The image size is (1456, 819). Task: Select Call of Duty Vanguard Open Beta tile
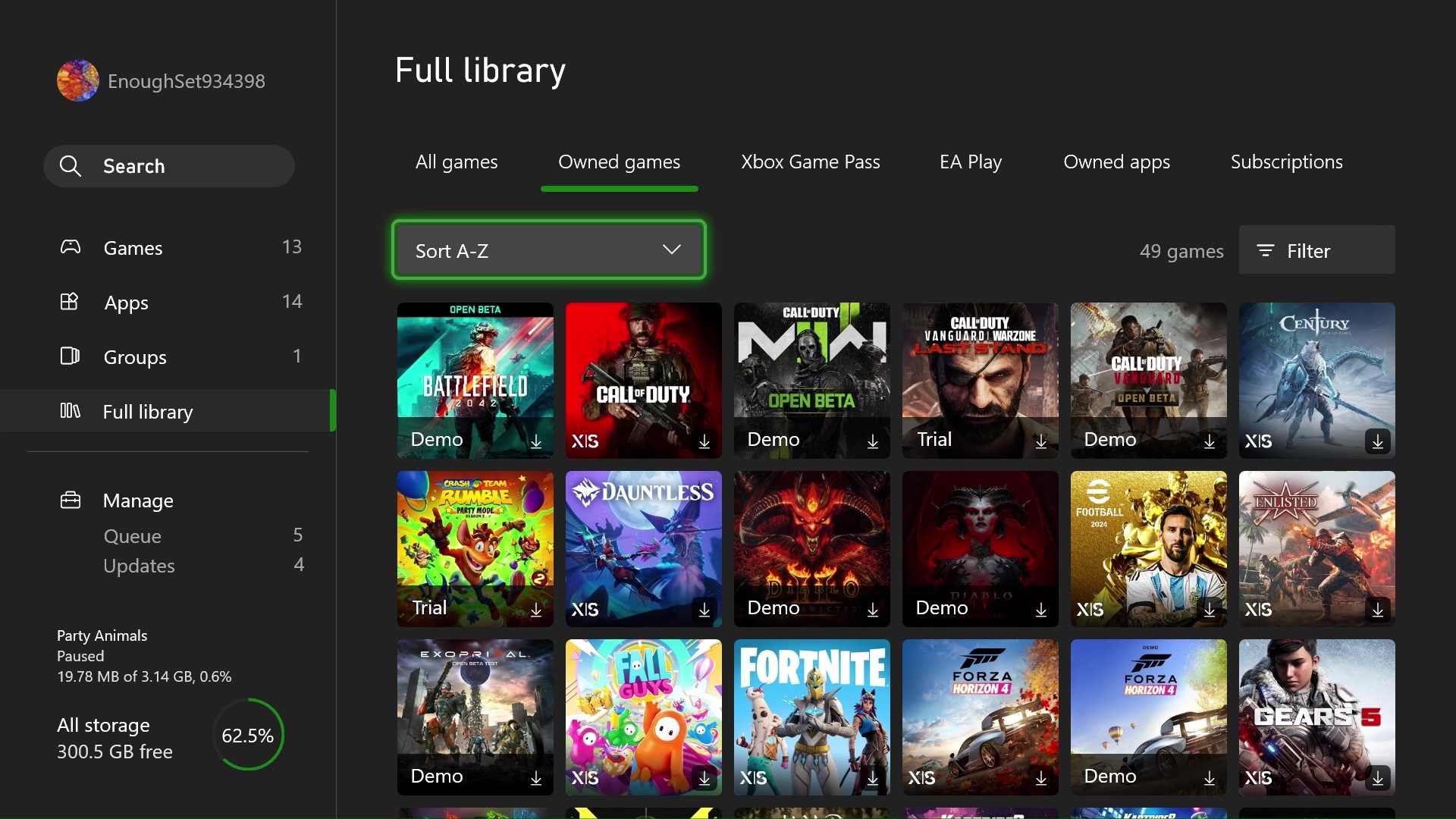tap(1149, 381)
